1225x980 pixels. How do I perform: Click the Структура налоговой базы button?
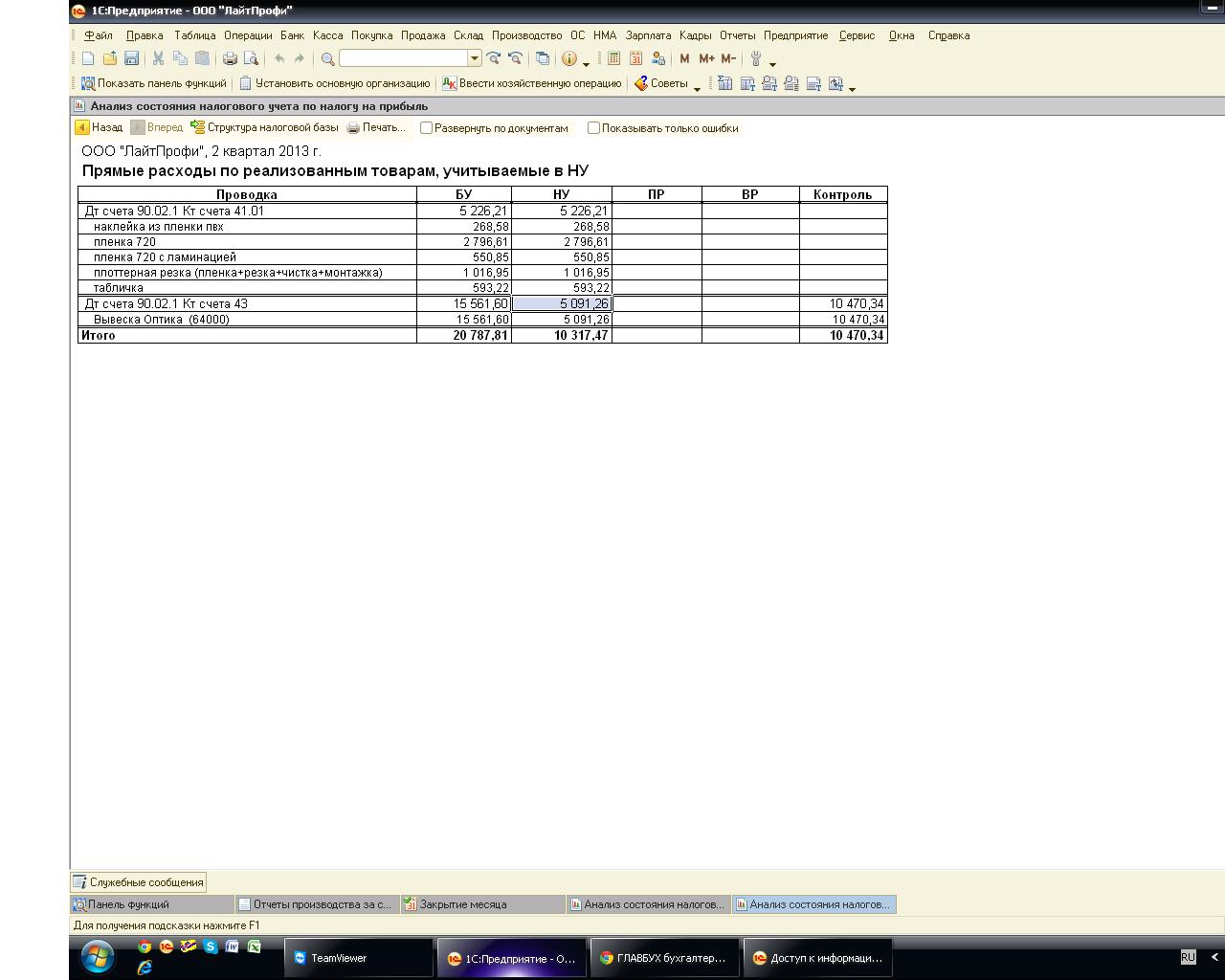(x=264, y=127)
